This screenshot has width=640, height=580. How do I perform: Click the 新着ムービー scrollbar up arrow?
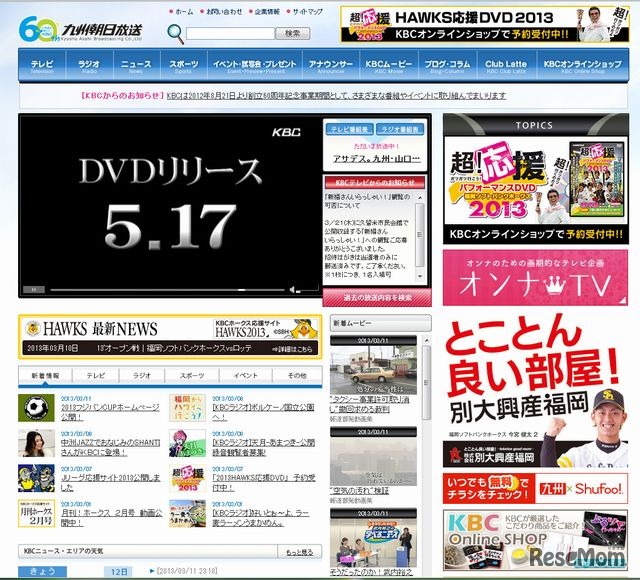click(x=427, y=340)
